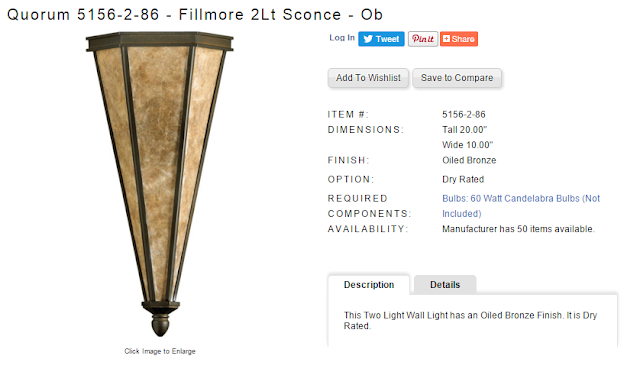
Task: Click the Pinterest Pin it button
Action: point(423,39)
